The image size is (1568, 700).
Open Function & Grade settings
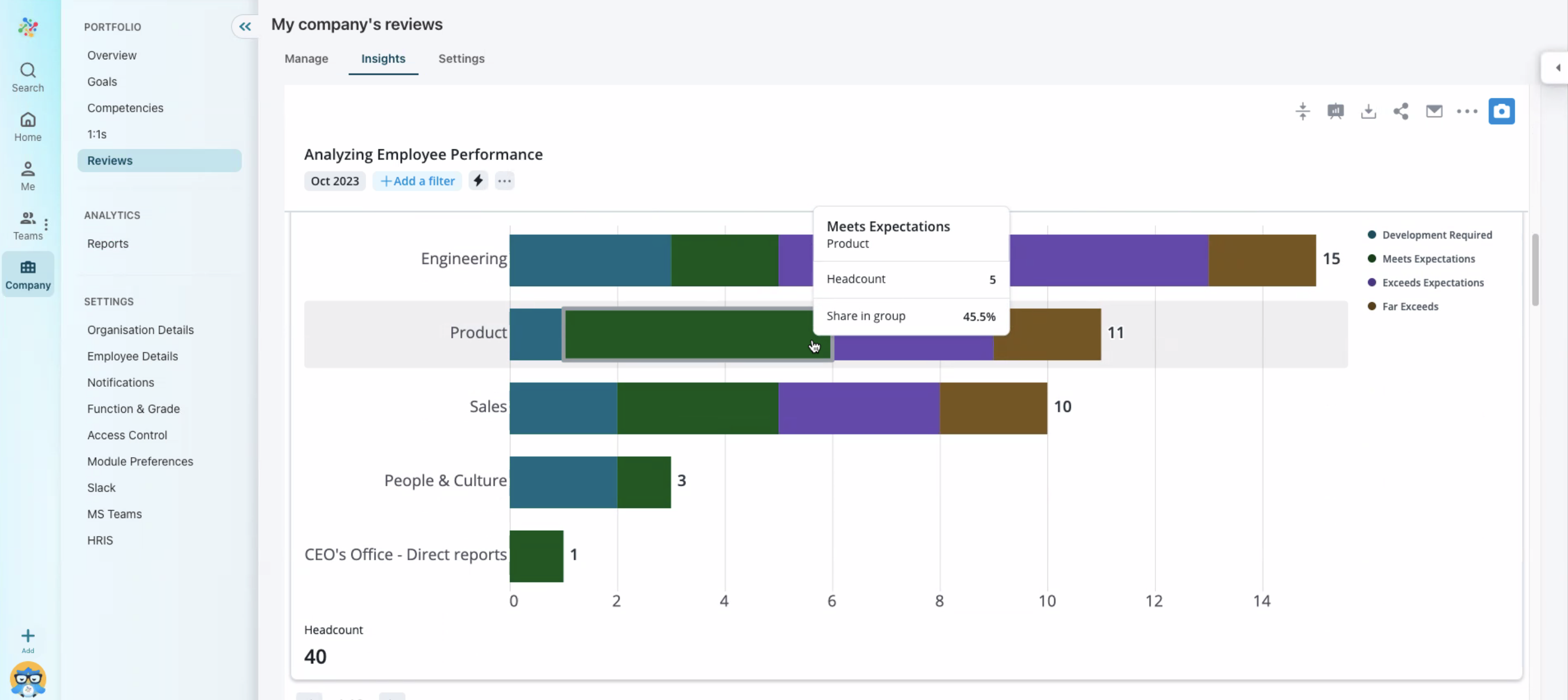[133, 408]
